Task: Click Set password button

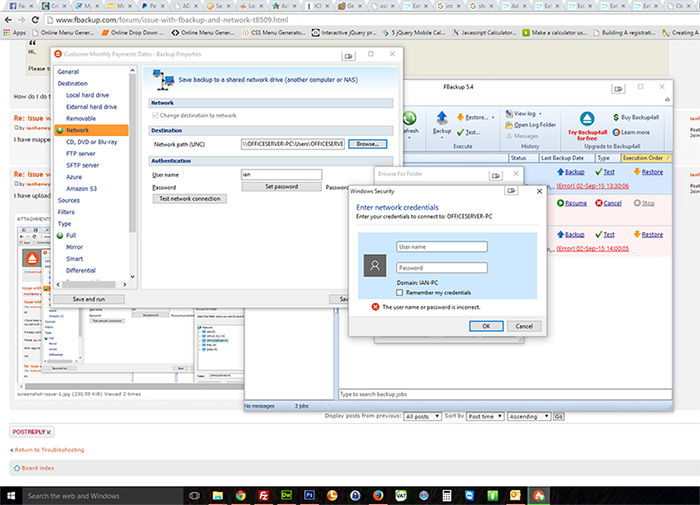Action: (281, 187)
